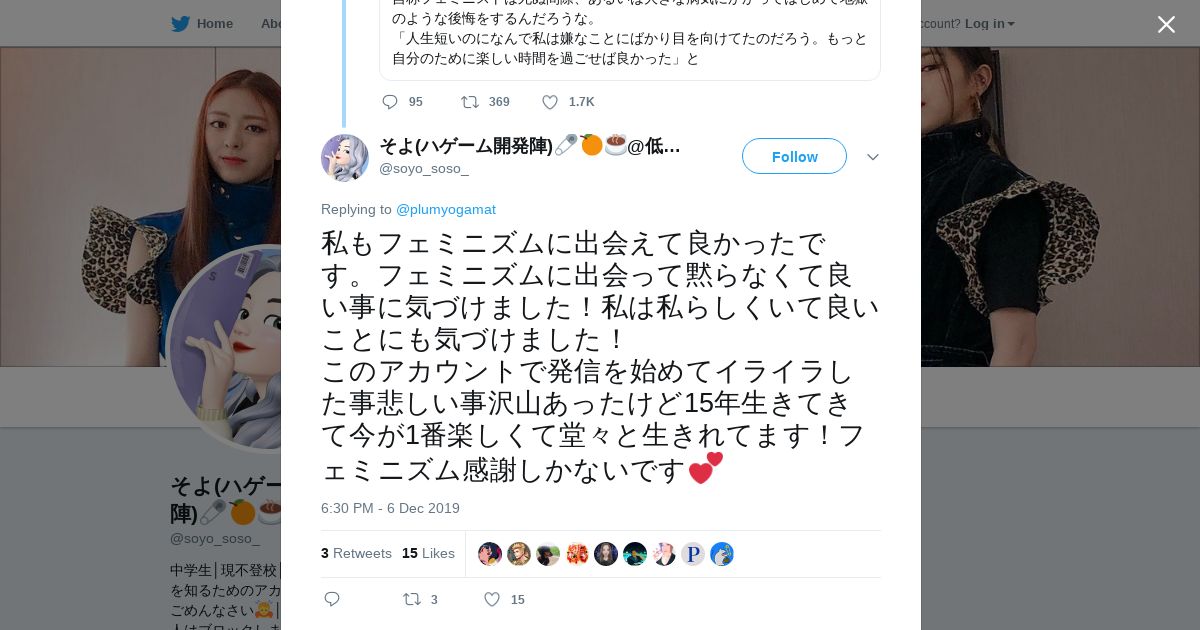View the 3 Retweets list
Viewport: 1200px width, 630px height.
pyautogui.click(x=356, y=553)
